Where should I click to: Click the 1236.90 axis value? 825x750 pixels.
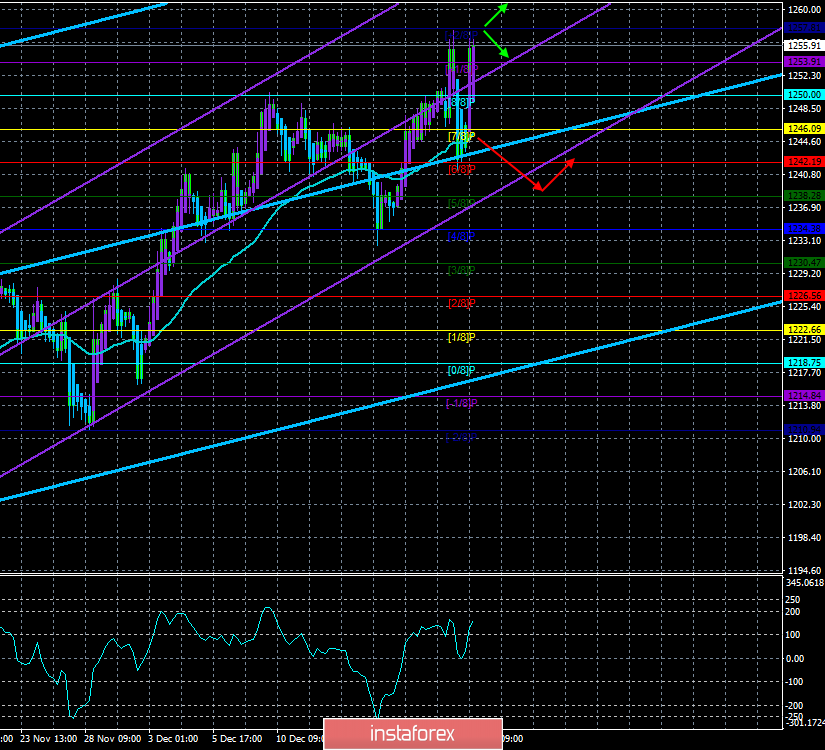(x=804, y=208)
